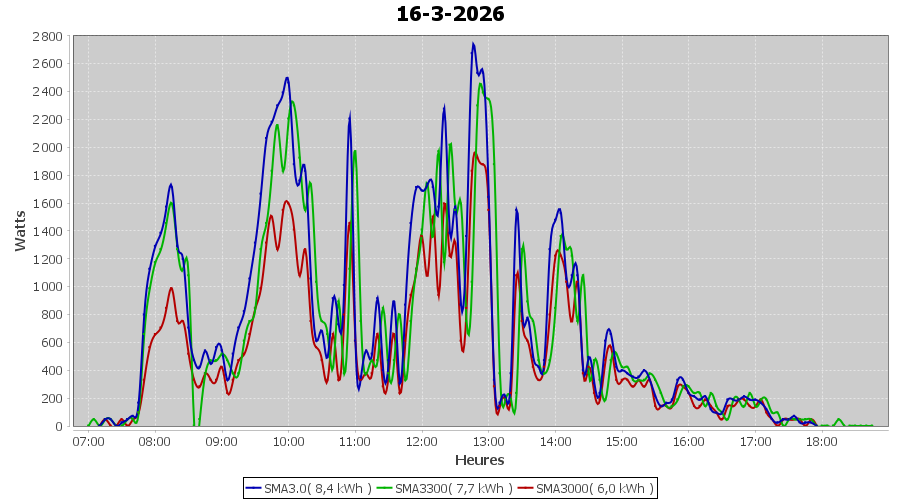Click the 13:00 tick on the time axis
The height and width of the screenshot is (500, 900).
pos(488,441)
